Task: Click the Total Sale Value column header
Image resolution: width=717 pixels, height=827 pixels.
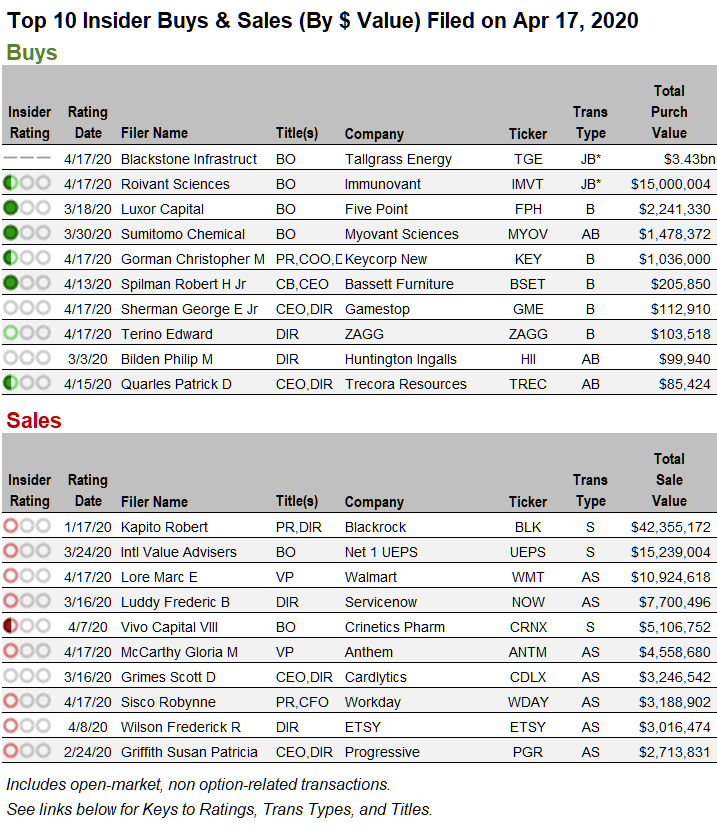Action: pyautogui.click(x=669, y=480)
